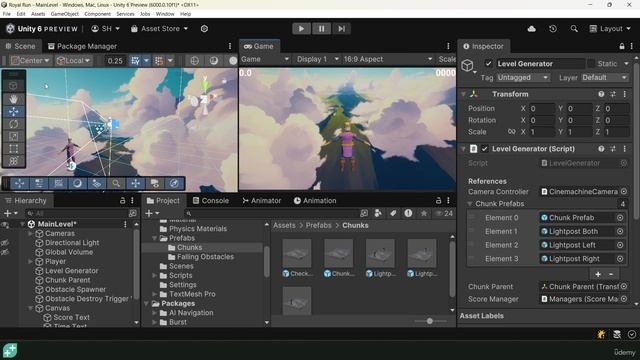Toggle Center pivot mode button
Viewport: 640px width, 360px height.
click(x=30, y=61)
